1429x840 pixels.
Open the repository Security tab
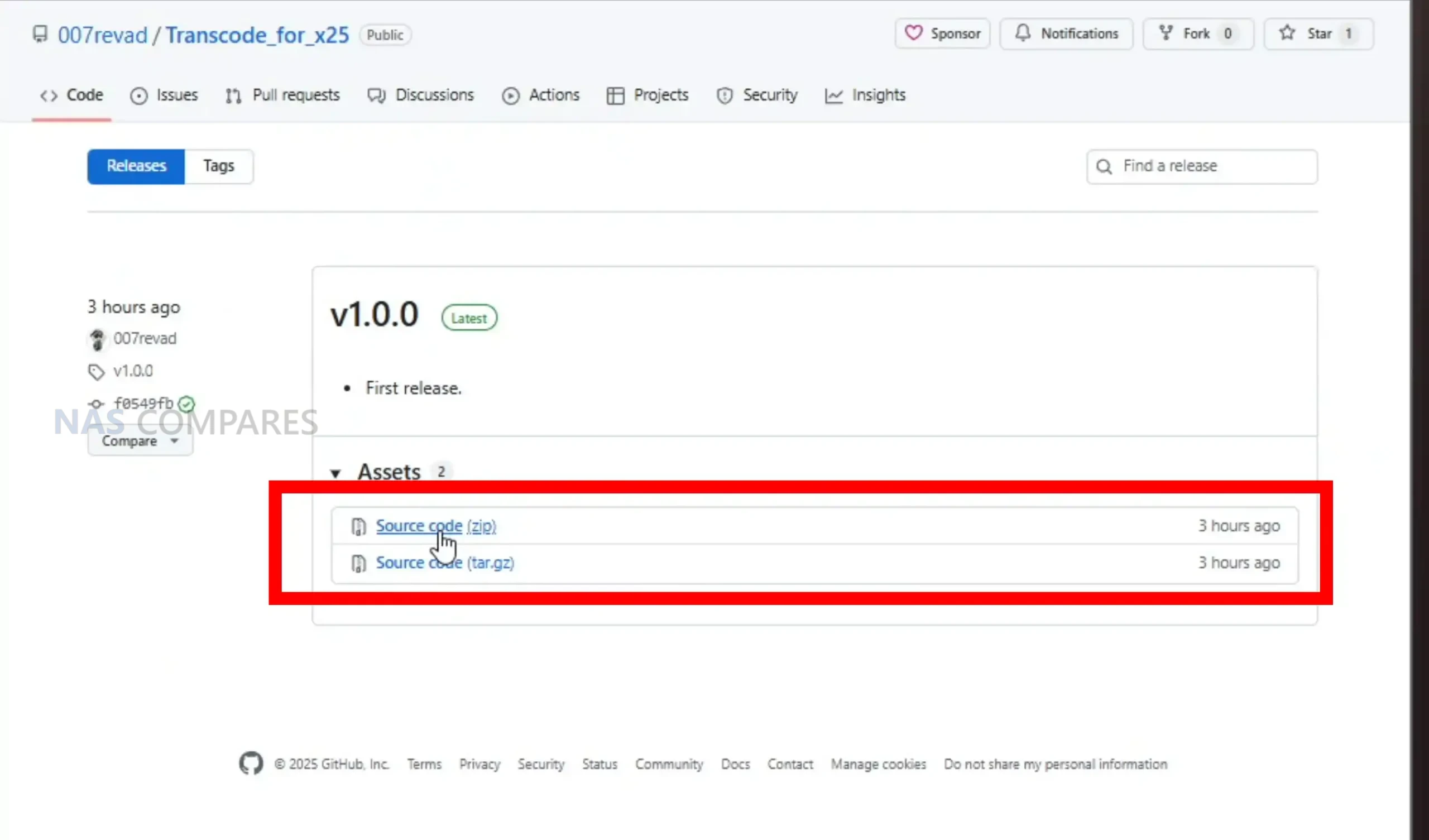[x=756, y=95]
